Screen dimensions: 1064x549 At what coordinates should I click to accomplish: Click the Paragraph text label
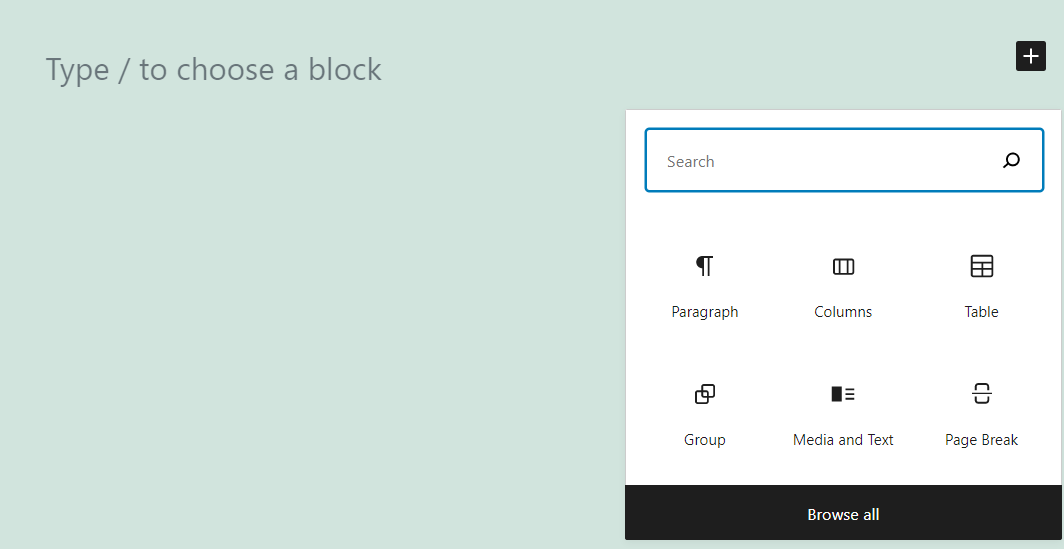point(705,312)
